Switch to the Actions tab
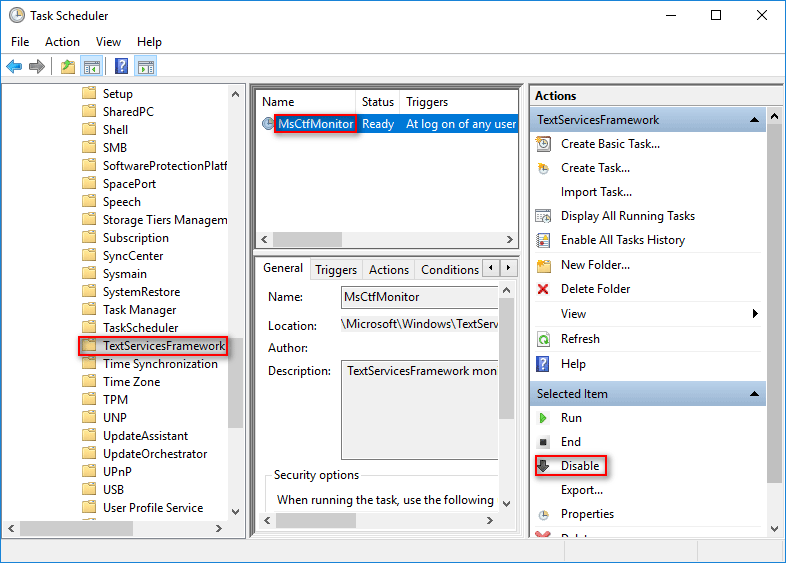 coord(389,270)
